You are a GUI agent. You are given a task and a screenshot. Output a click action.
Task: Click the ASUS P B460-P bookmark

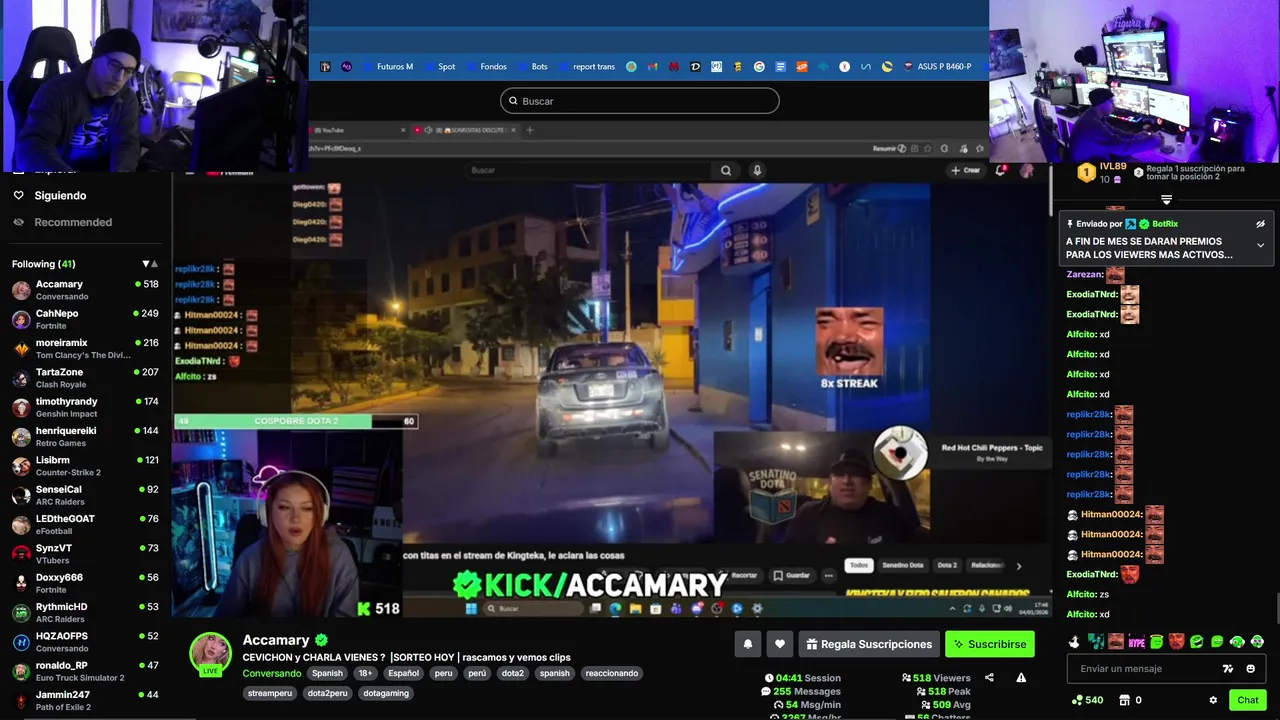pos(937,67)
